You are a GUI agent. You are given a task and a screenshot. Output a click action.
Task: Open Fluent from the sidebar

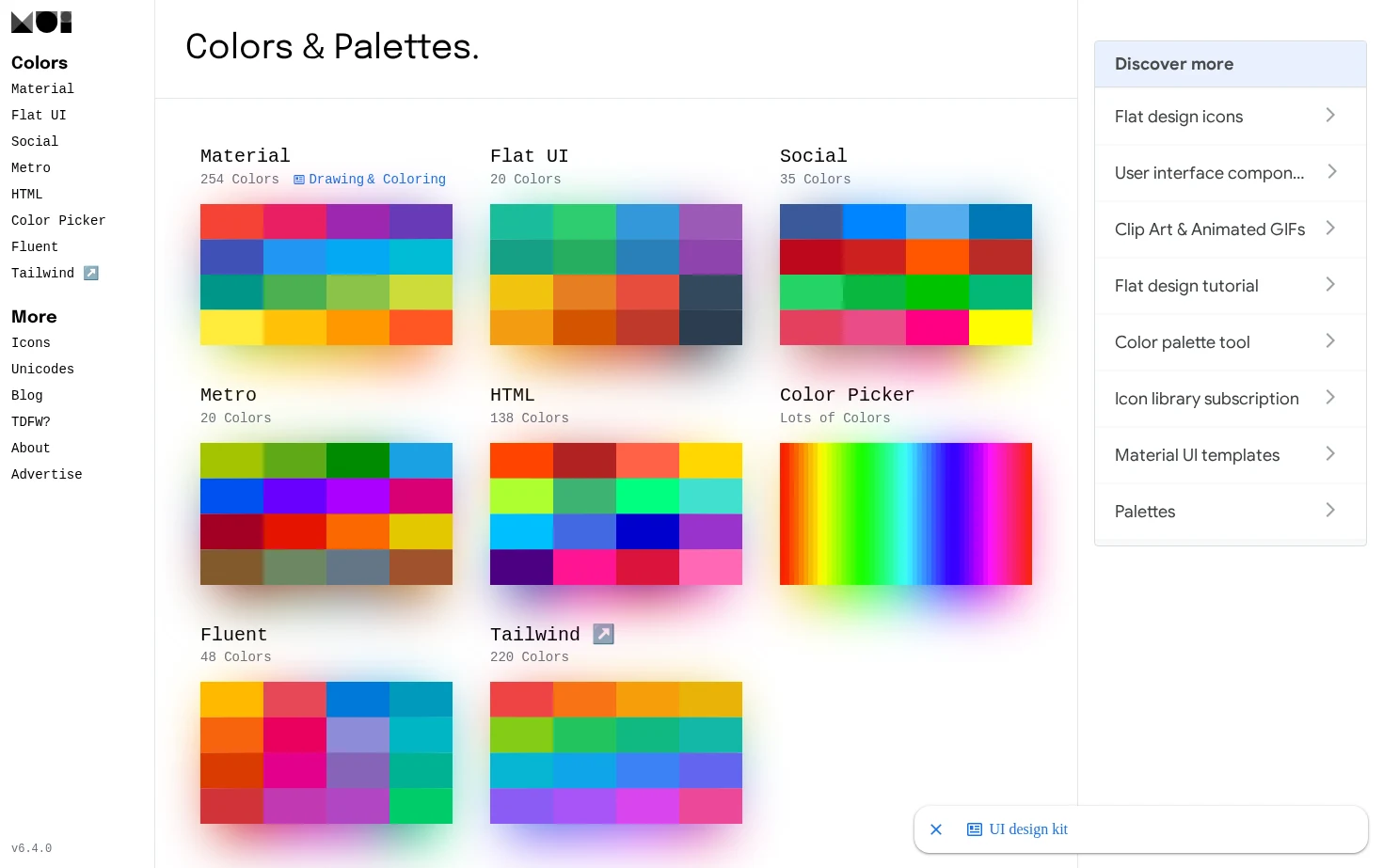pyautogui.click(x=35, y=246)
